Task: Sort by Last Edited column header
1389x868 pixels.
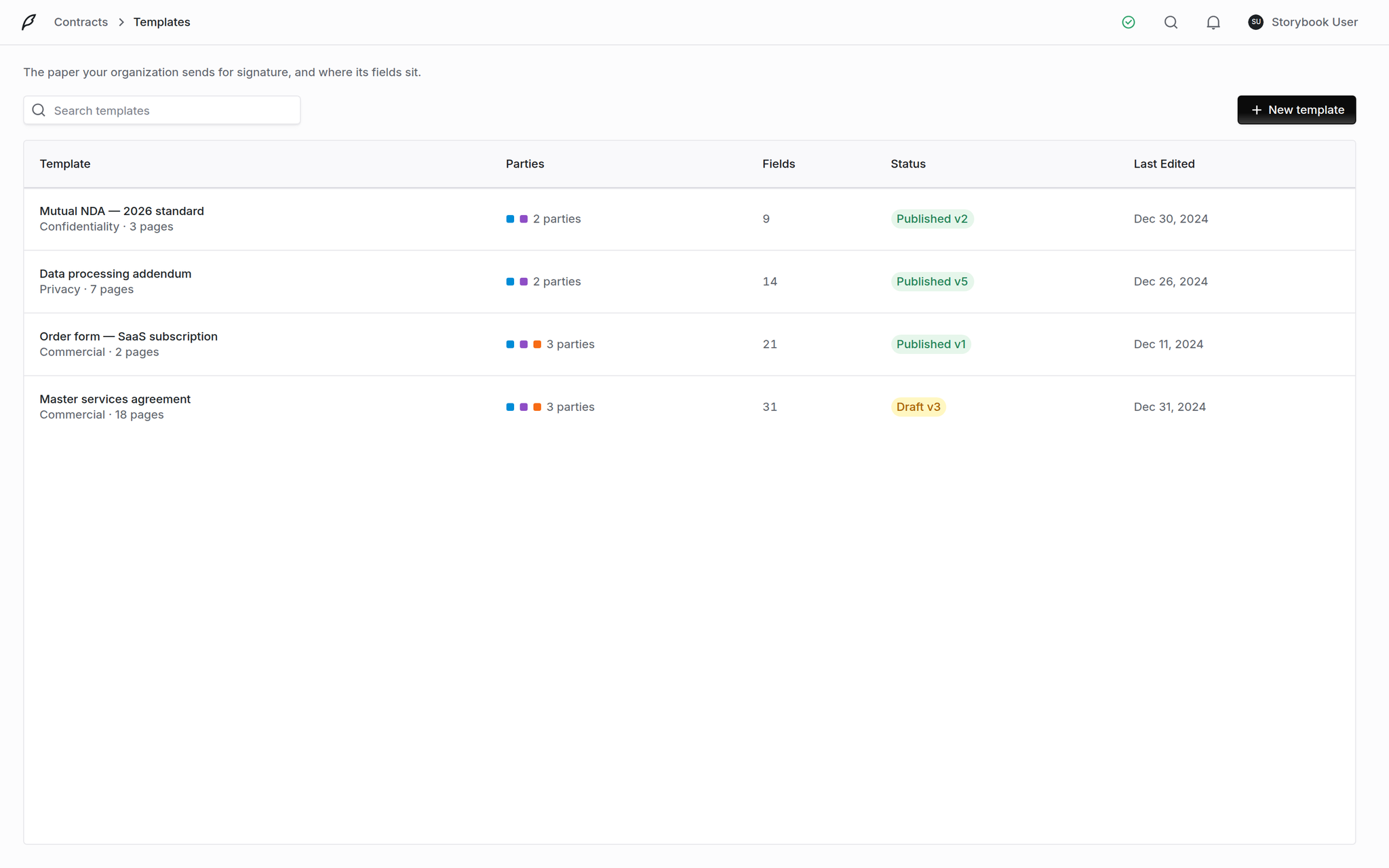Action: (1164, 164)
